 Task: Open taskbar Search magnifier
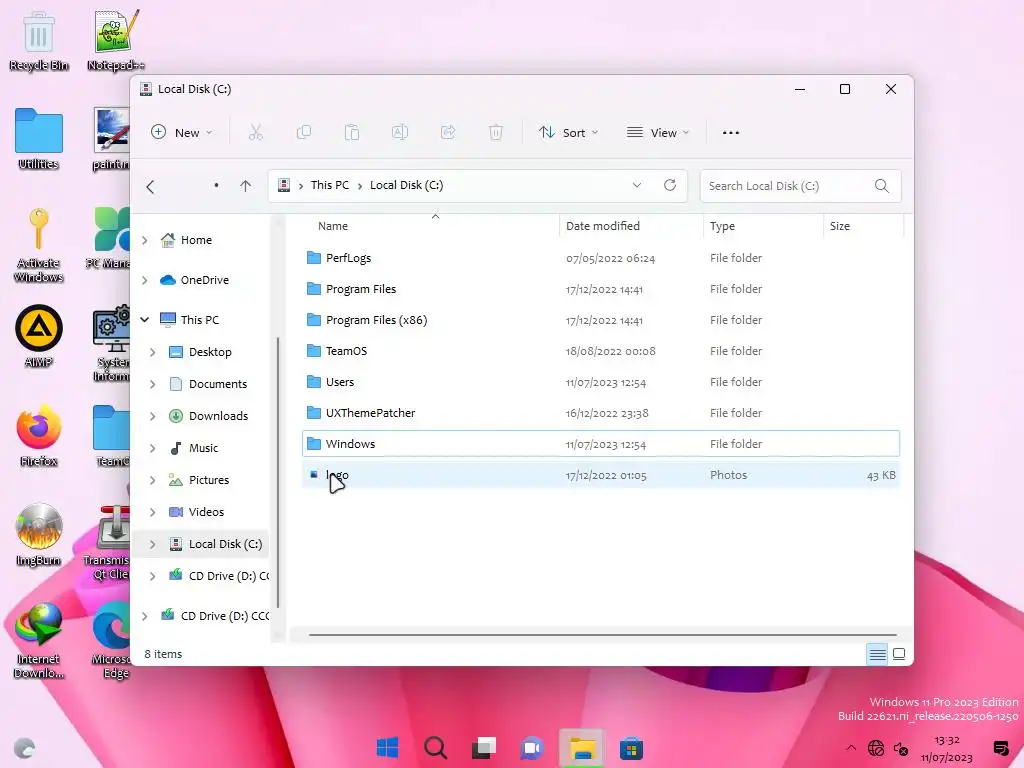tap(435, 748)
